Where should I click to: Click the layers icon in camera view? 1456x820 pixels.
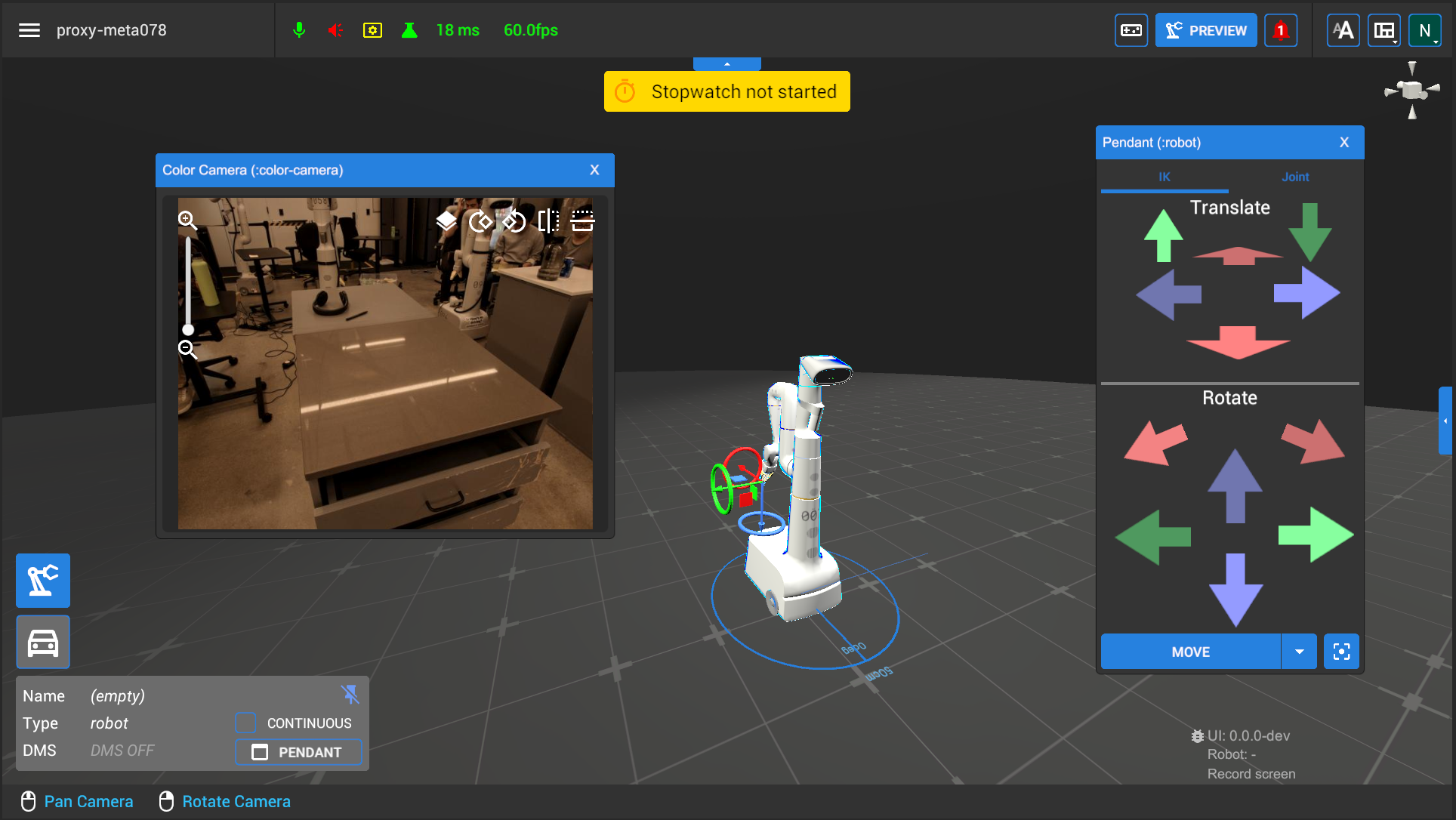coord(446,220)
